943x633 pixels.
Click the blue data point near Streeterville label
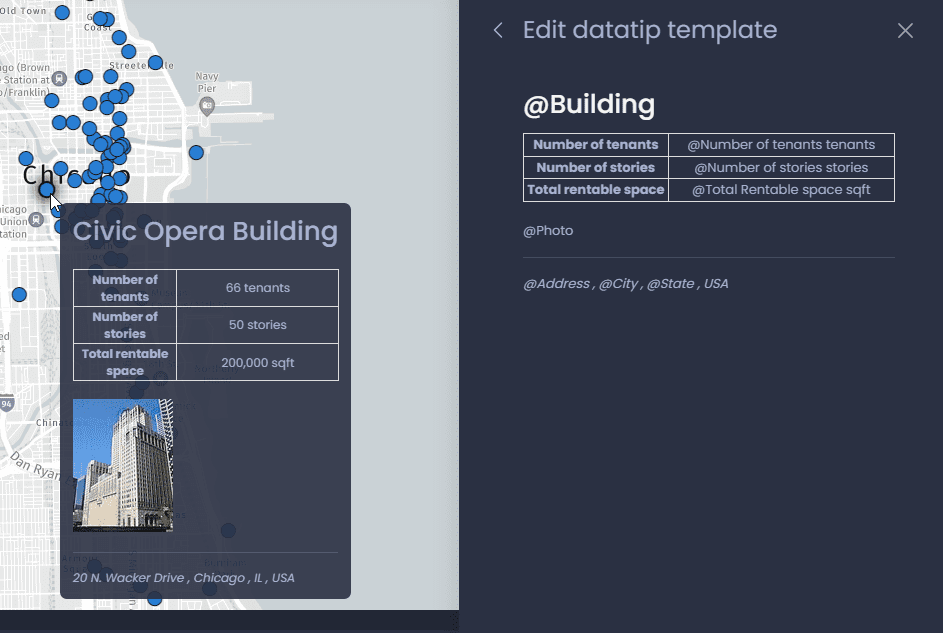[155, 63]
